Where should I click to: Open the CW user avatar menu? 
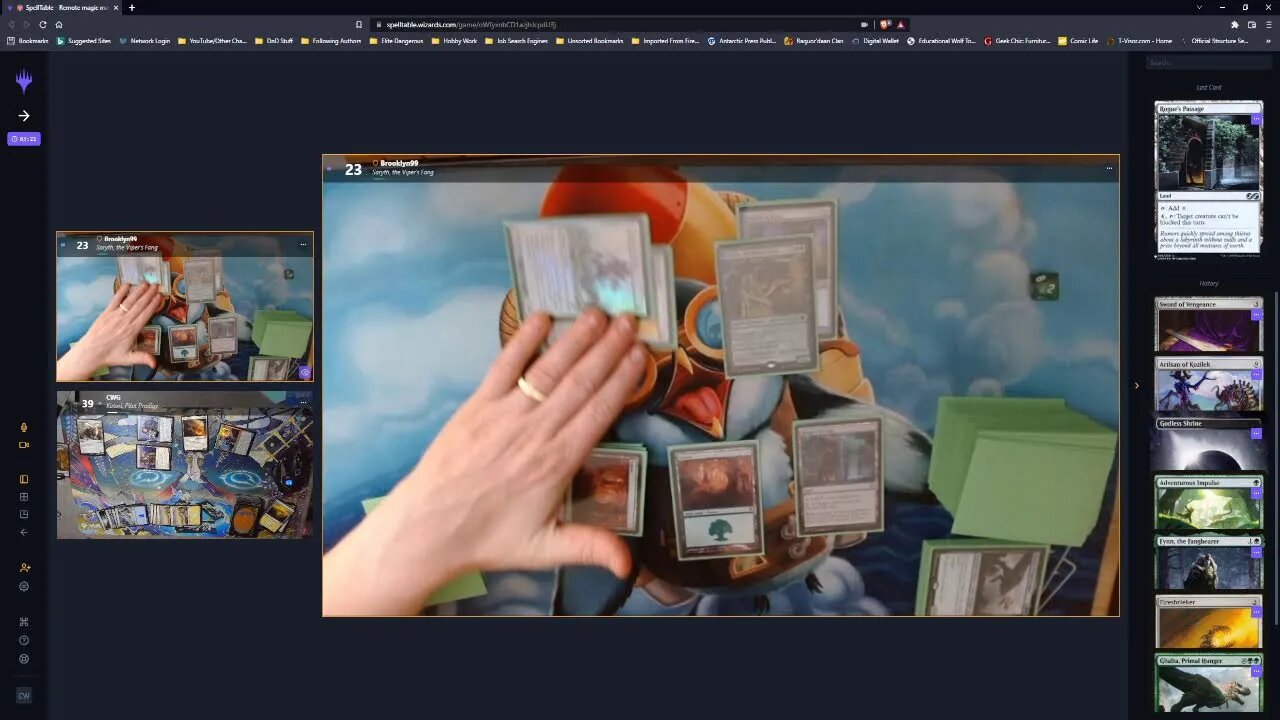(24, 695)
